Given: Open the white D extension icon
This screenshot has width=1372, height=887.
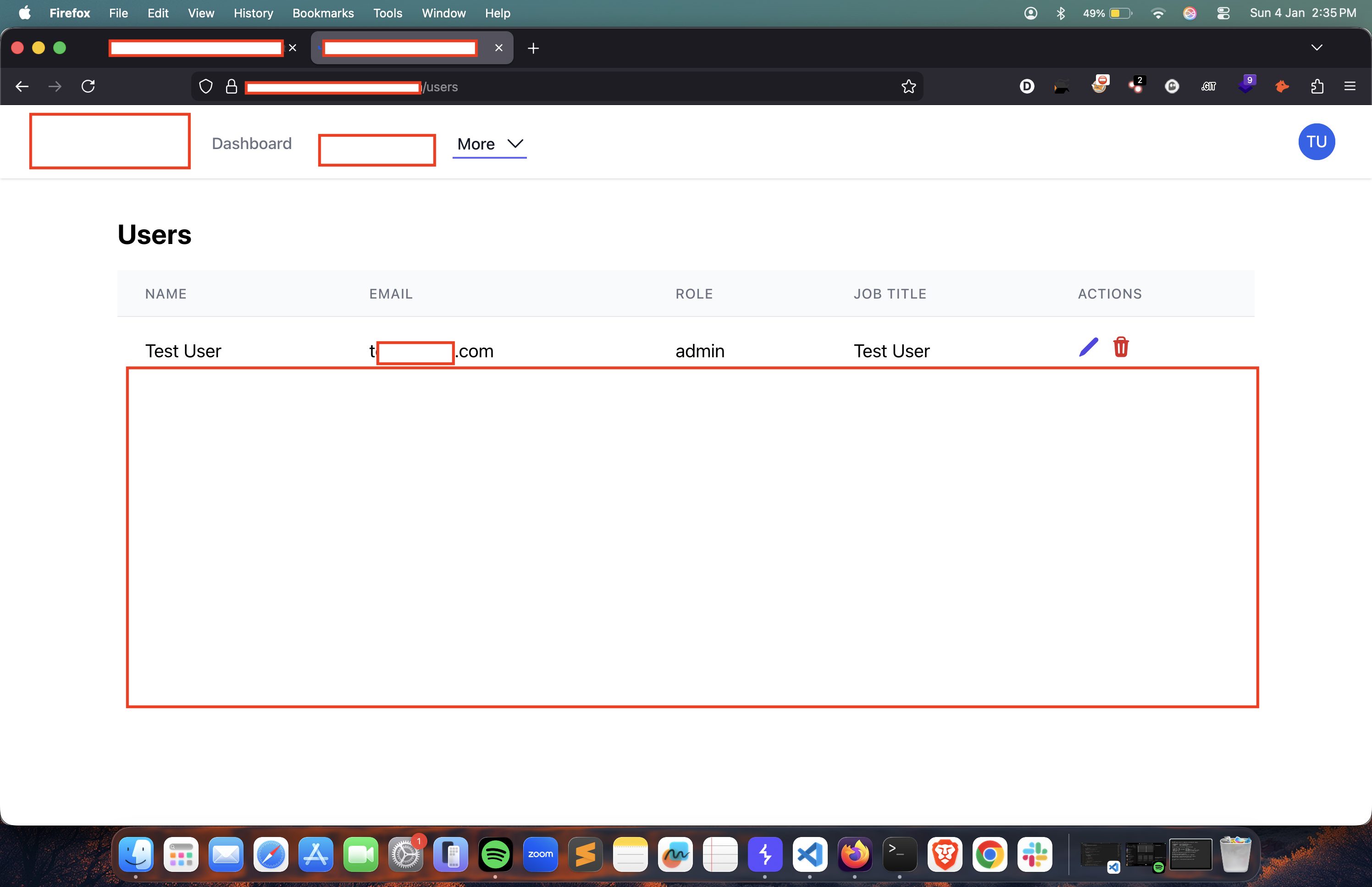Looking at the screenshot, I should click(1027, 86).
